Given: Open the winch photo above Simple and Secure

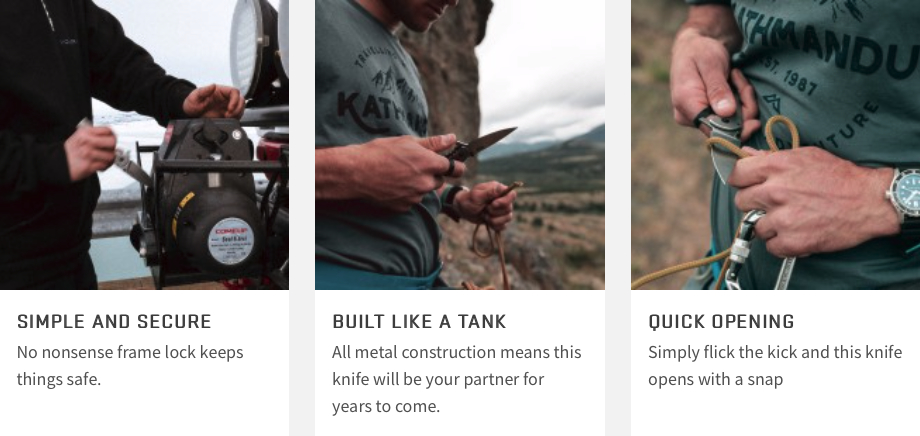Looking at the screenshot, I should point(144,144).
